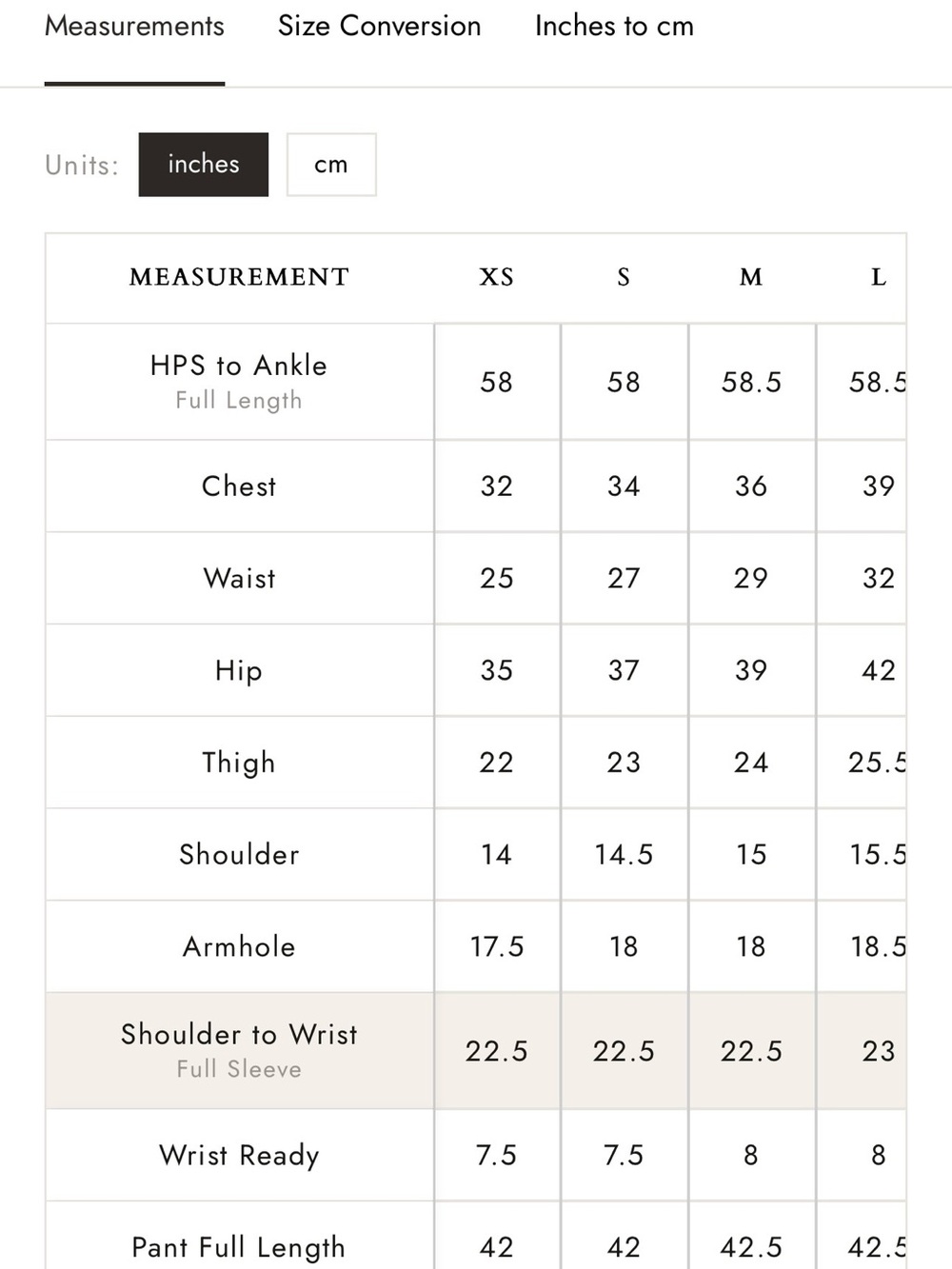Open the Inches to cm tab
Image resolution: width=952 pixels, height=1269 pixels.
(614, 27)
